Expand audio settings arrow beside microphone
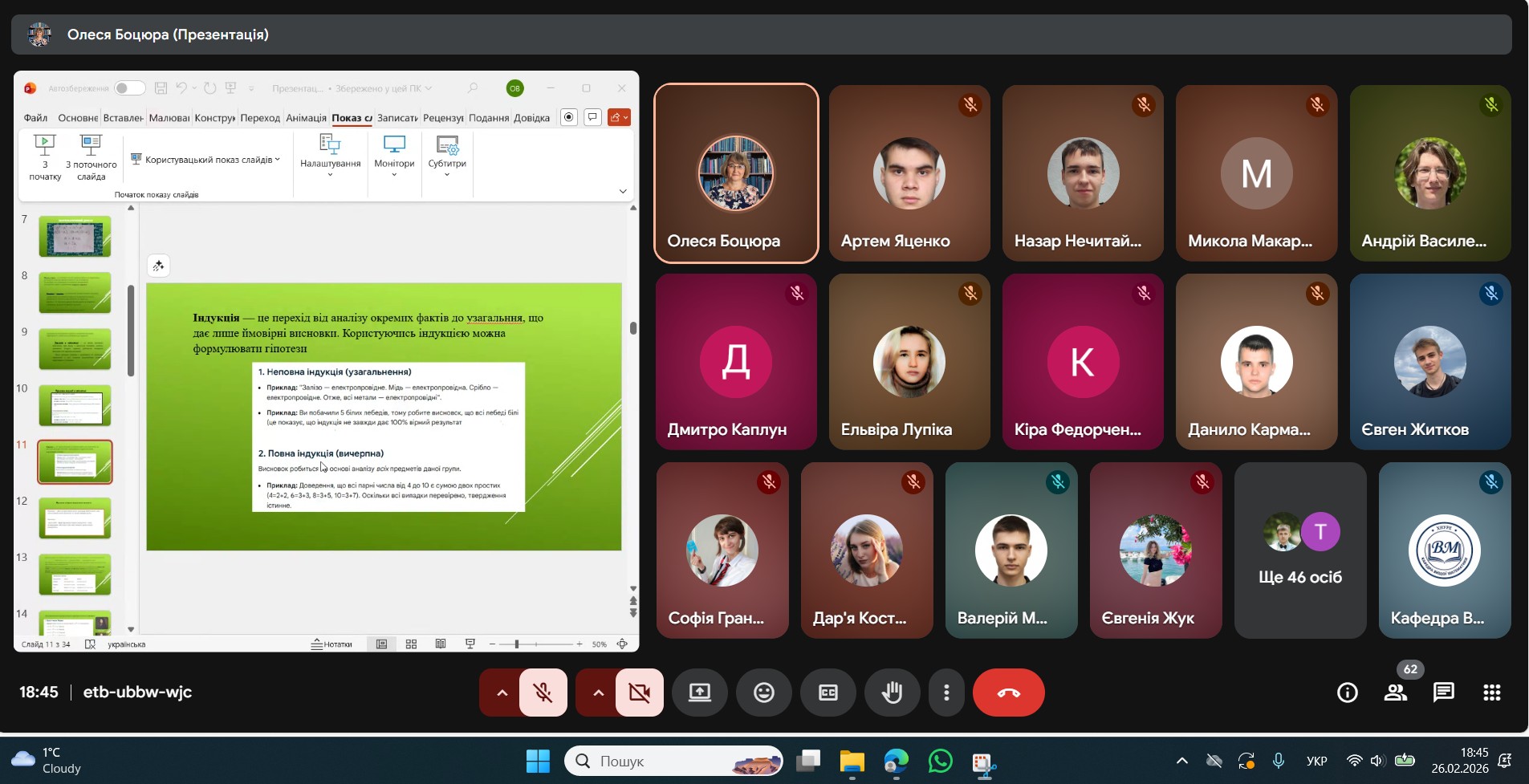The height and width of the screenshot is (784, 1529). pos(502,693)
